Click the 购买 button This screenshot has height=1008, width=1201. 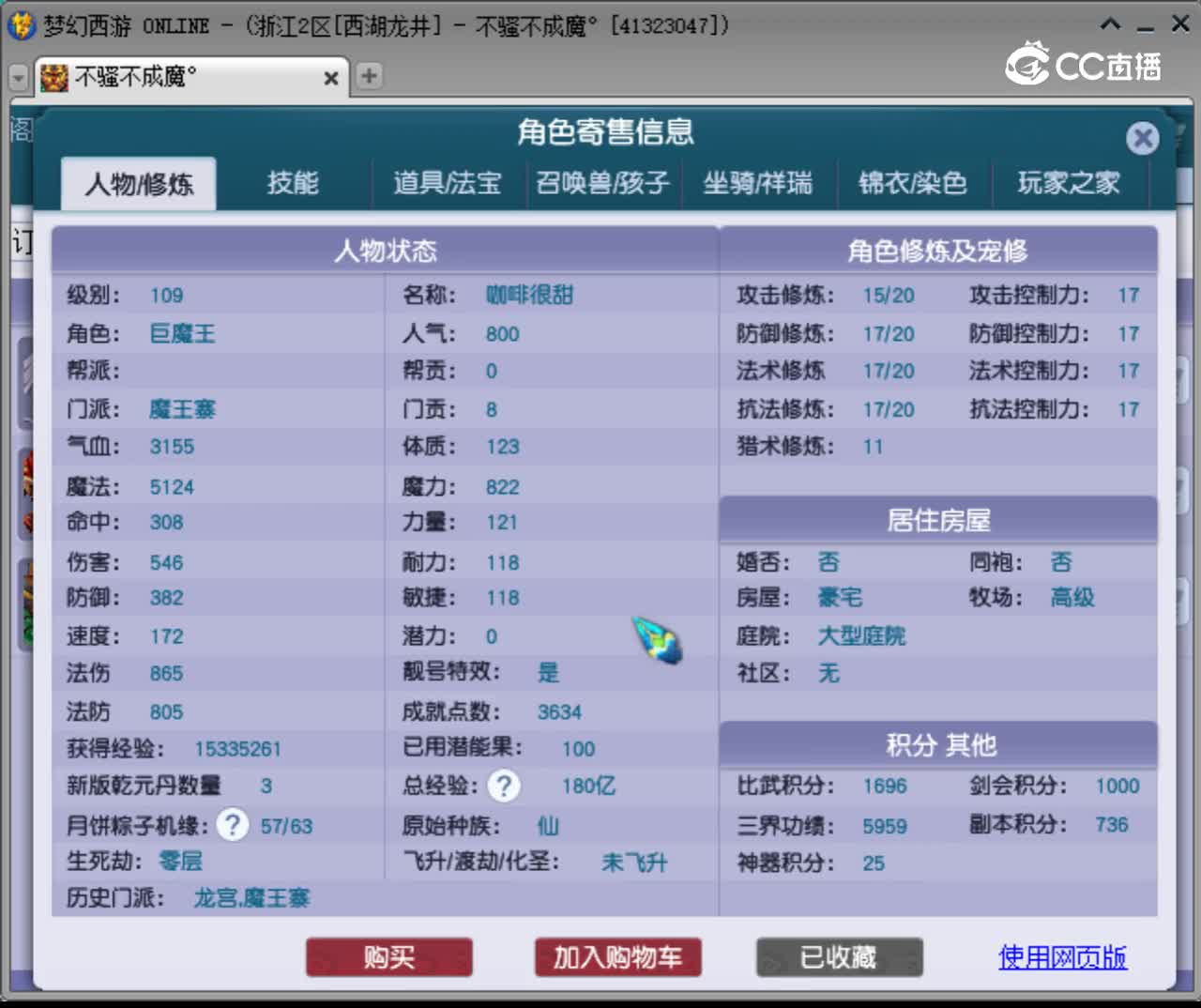tap(389, 957)
